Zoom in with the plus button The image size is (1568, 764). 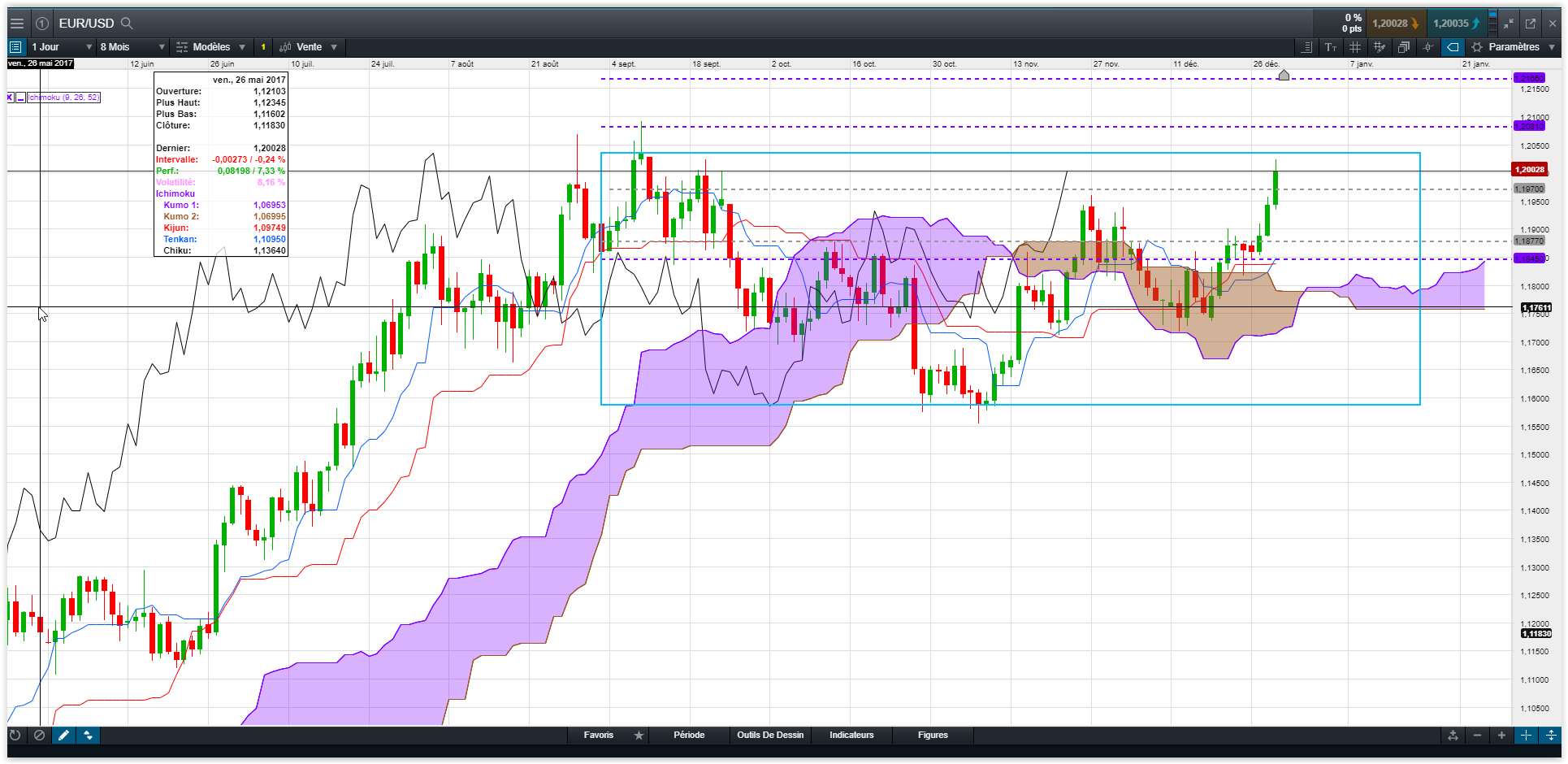pyautogui.click(x=1501, y=736)
